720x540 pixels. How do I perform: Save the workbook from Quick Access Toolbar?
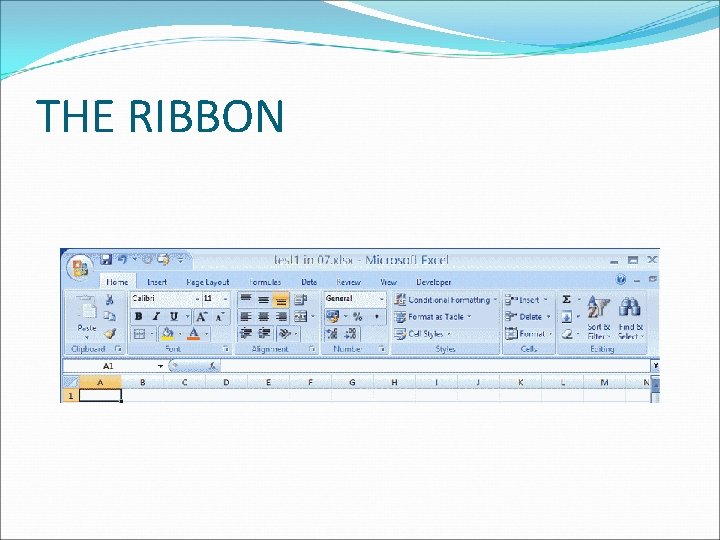click(106, 259)
